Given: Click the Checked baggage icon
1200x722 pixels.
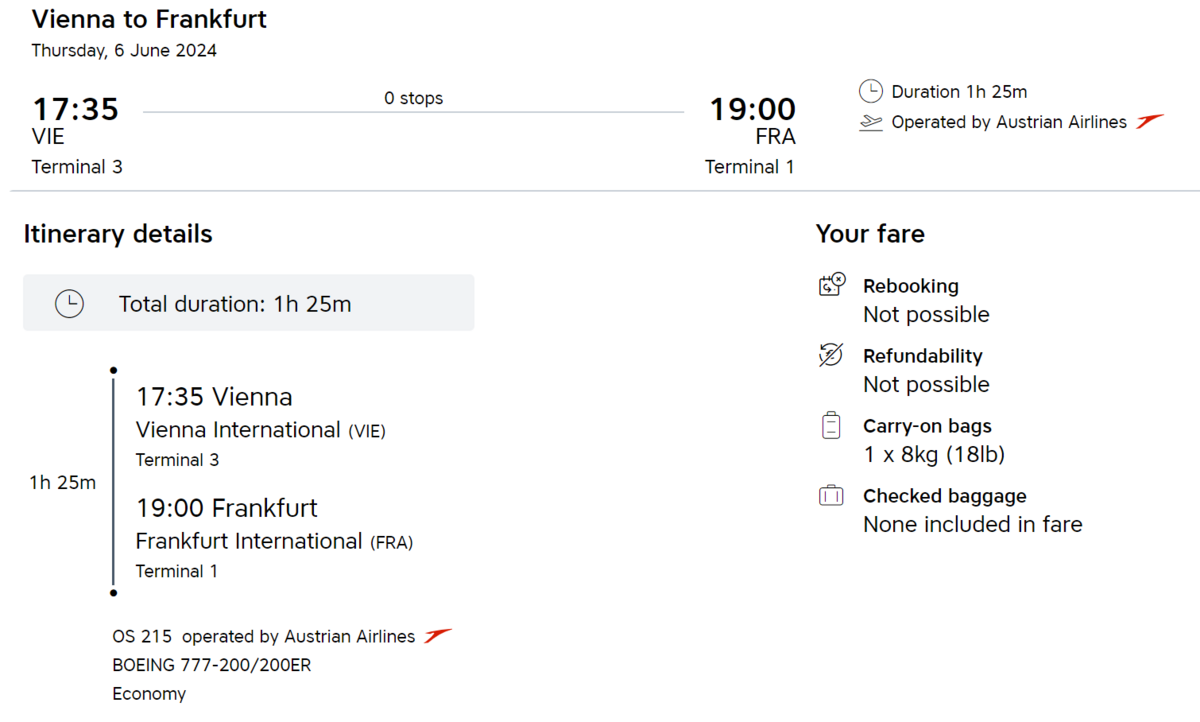Looking at the screenshot, I should pos(831,496).
